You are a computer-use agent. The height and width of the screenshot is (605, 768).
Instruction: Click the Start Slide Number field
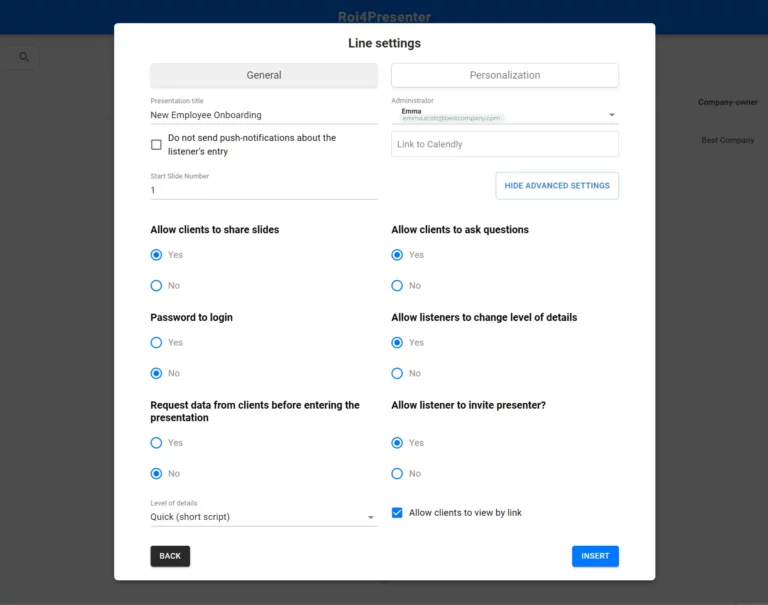pyautogui.click(x=264, y=191)
